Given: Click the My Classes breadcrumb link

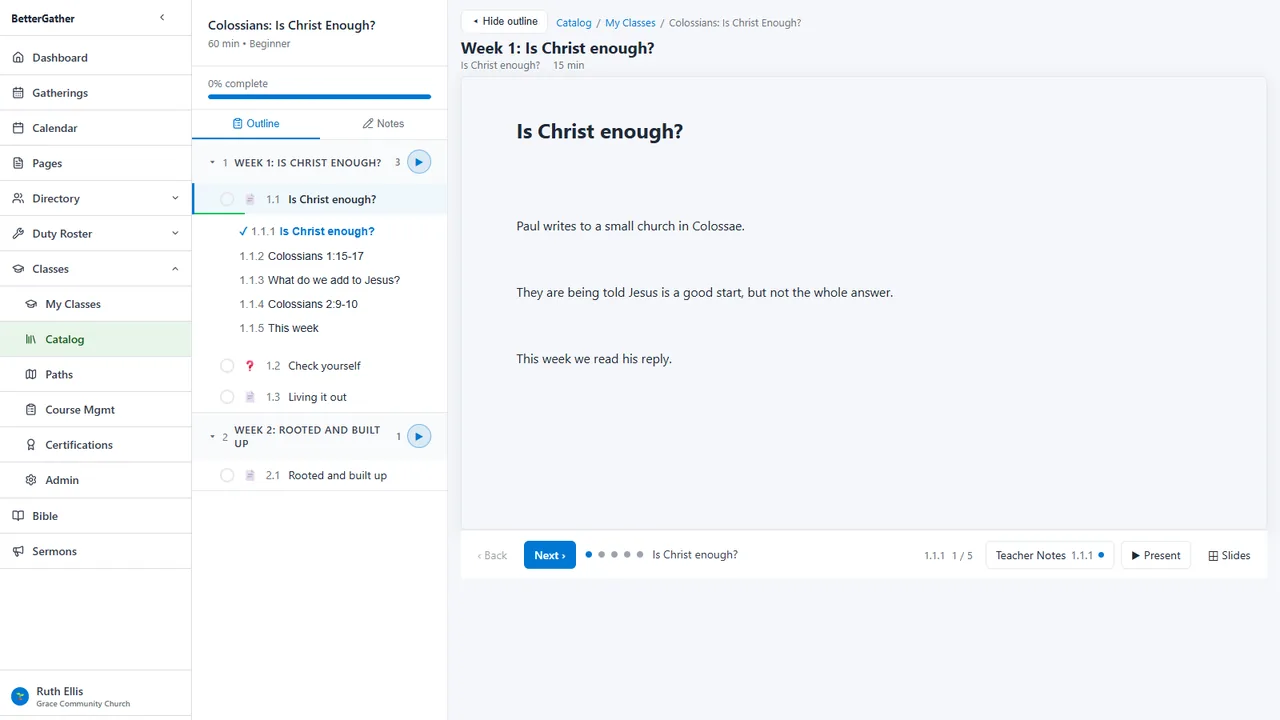Looking at the screenshot, I should click(630, 22).
